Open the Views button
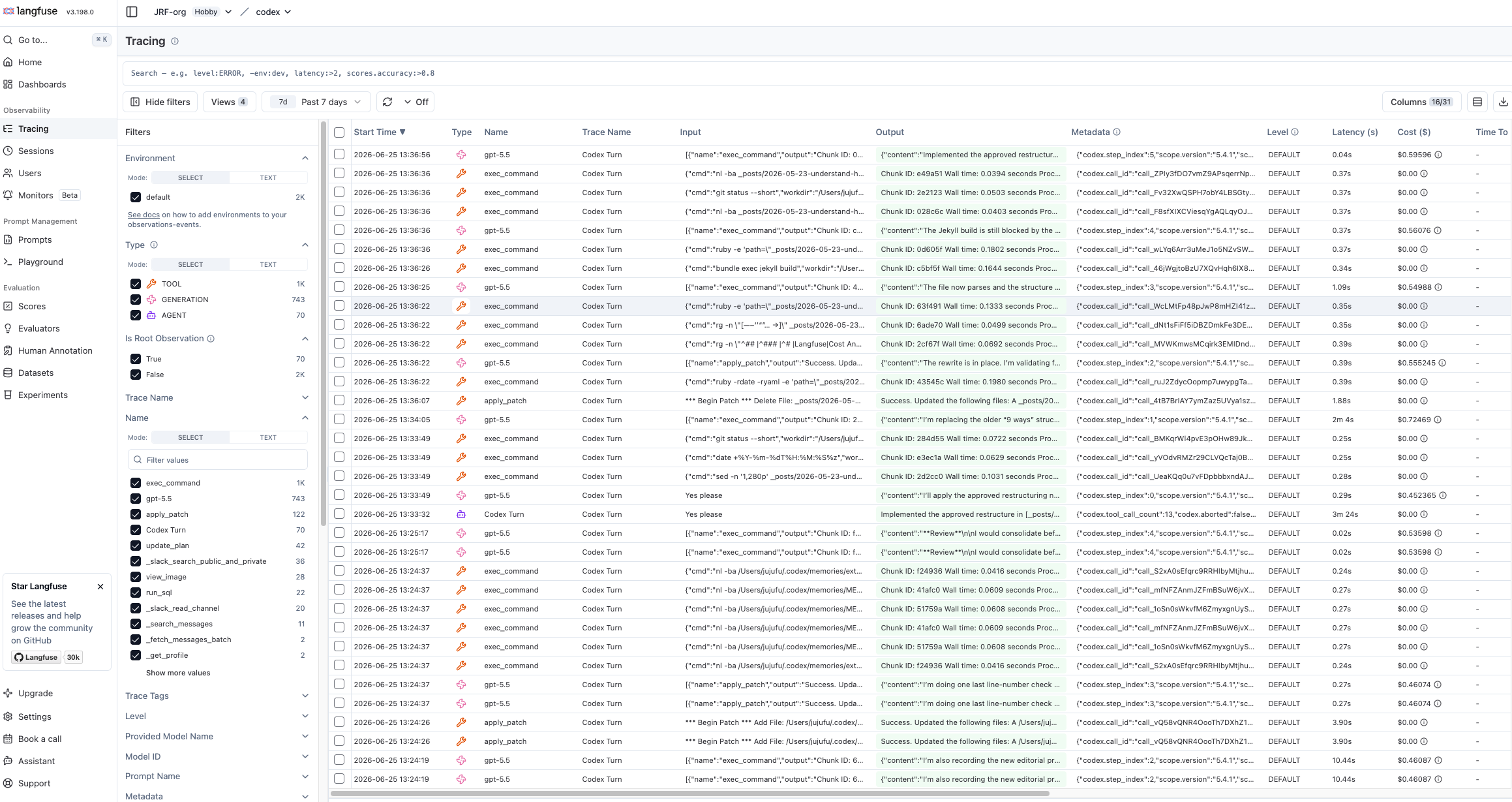 [x=230, y=102]
